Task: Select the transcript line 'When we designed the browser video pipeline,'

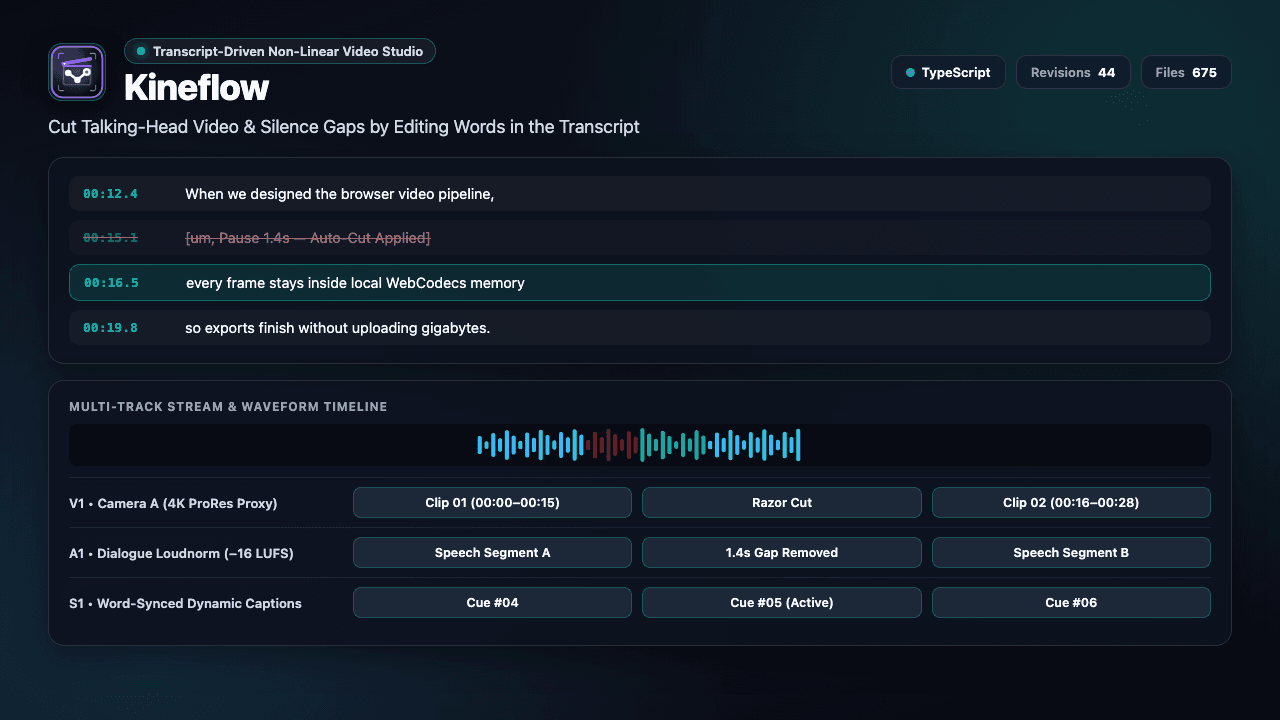Action: pyautogui.click(x=640, y=194)
